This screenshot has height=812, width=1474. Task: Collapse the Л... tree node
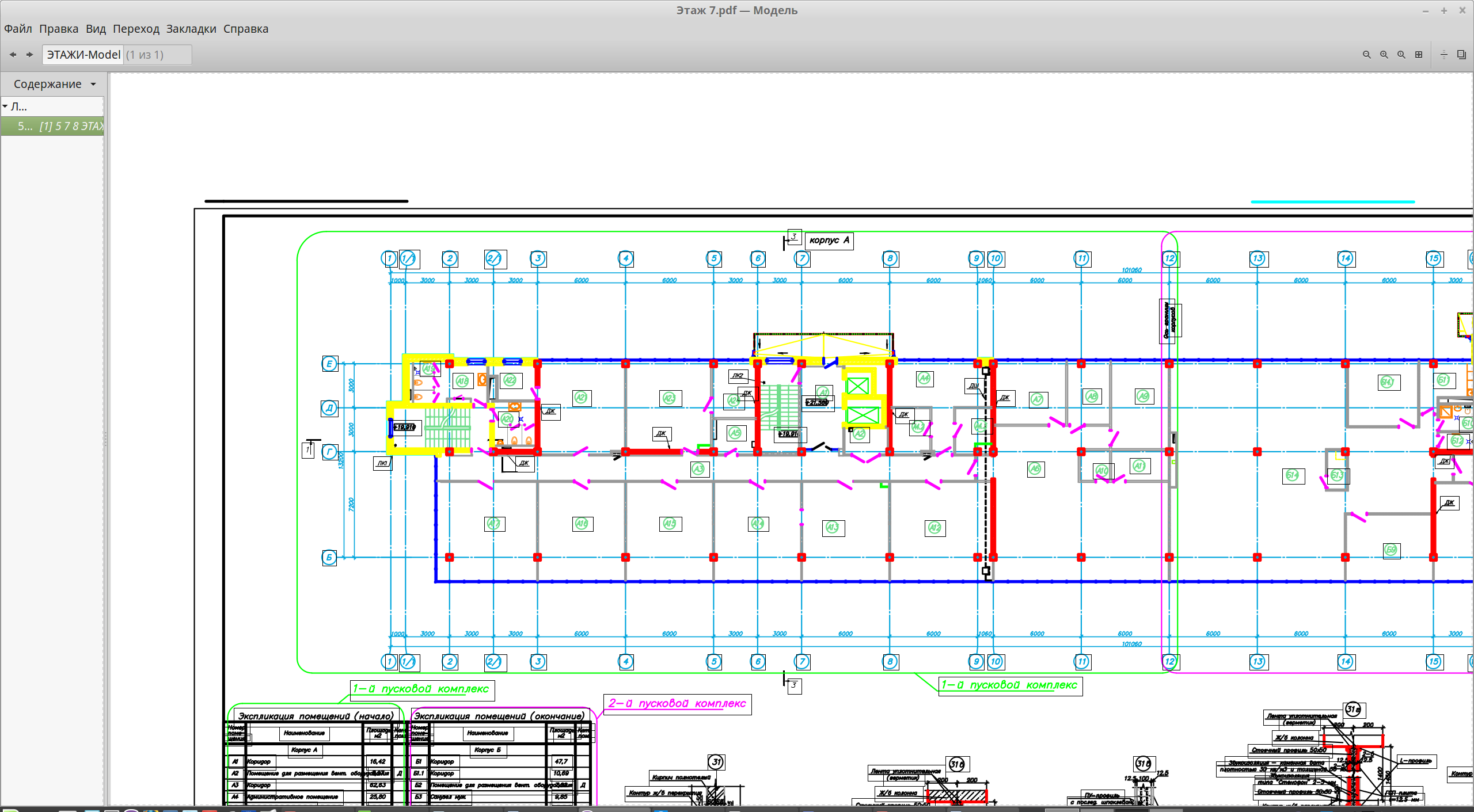point(5,106)
